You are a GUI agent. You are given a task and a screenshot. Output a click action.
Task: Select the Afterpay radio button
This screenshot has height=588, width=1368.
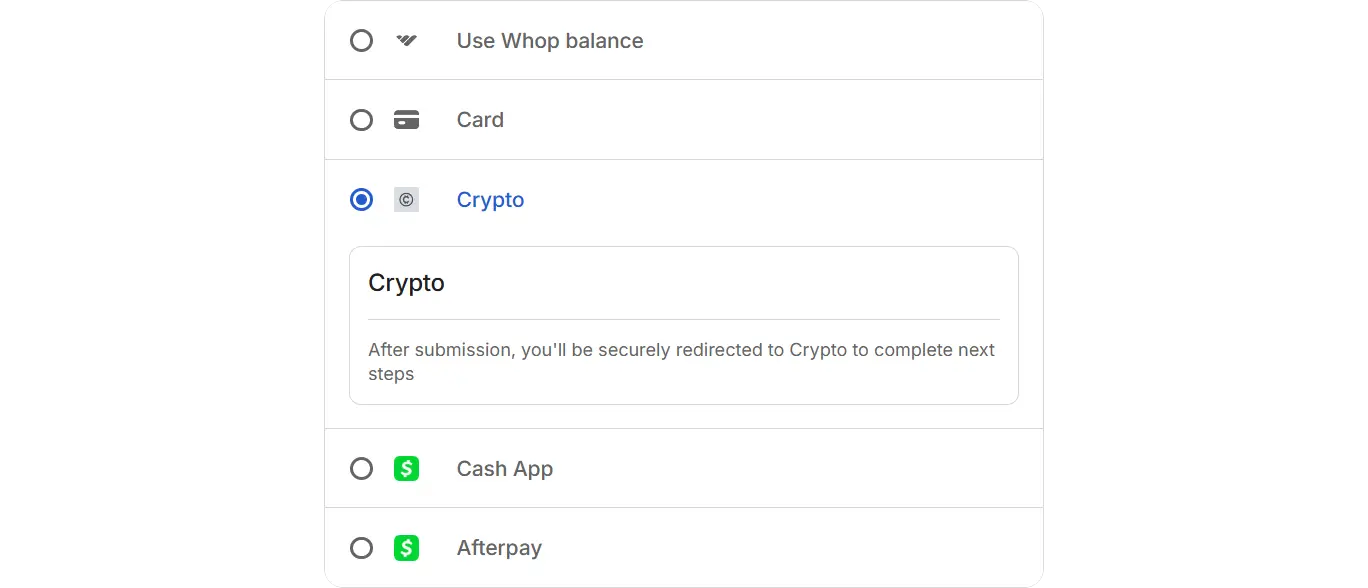click(x=361, y=547)
